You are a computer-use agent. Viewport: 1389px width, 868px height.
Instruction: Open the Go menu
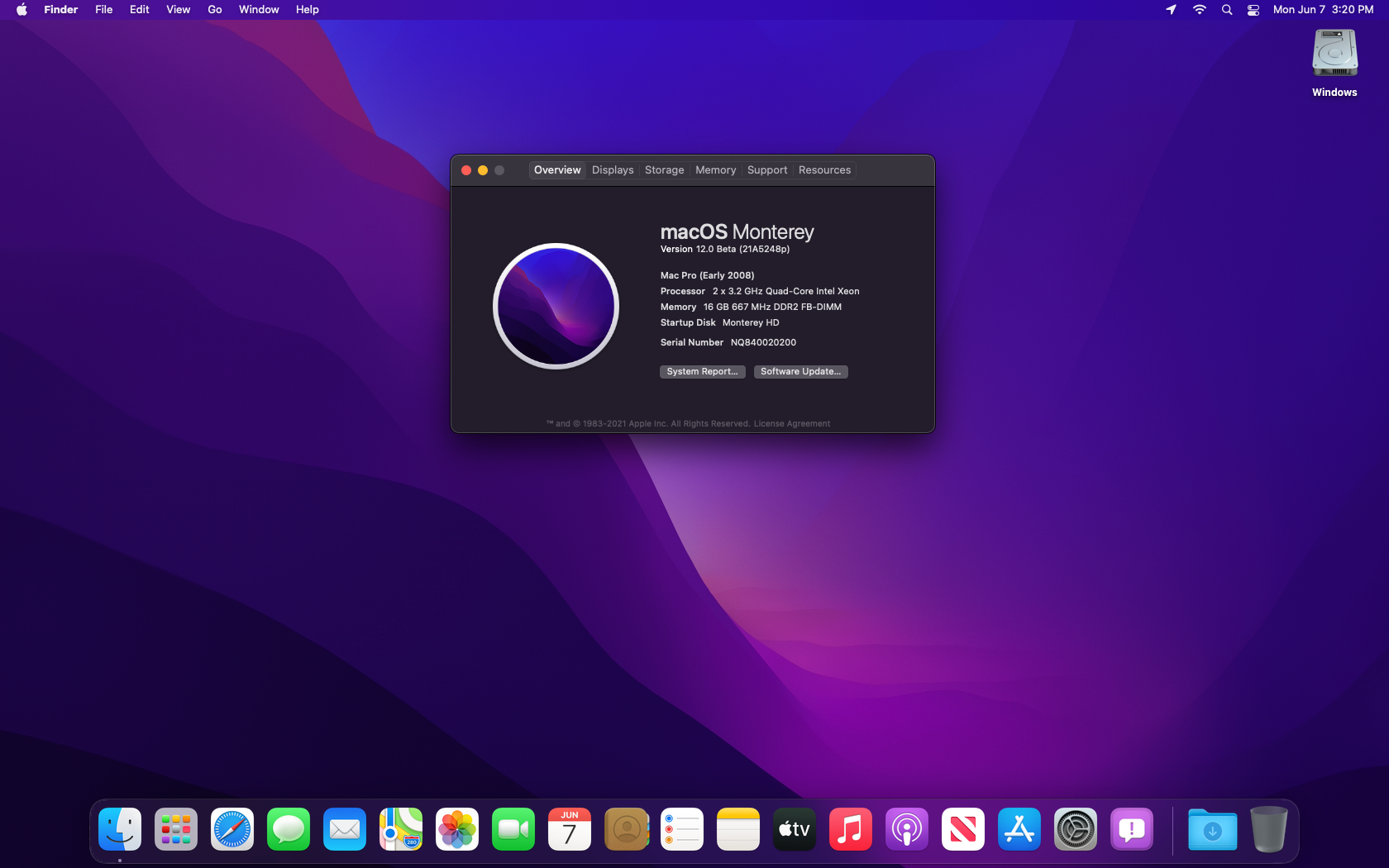(215, 10)
